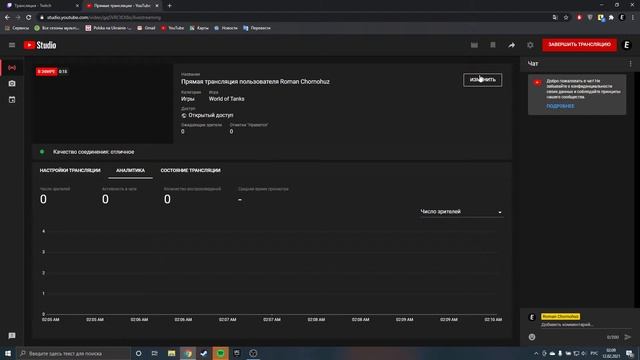Click the feedback icon at sidebar bottom

coord(12,336)
